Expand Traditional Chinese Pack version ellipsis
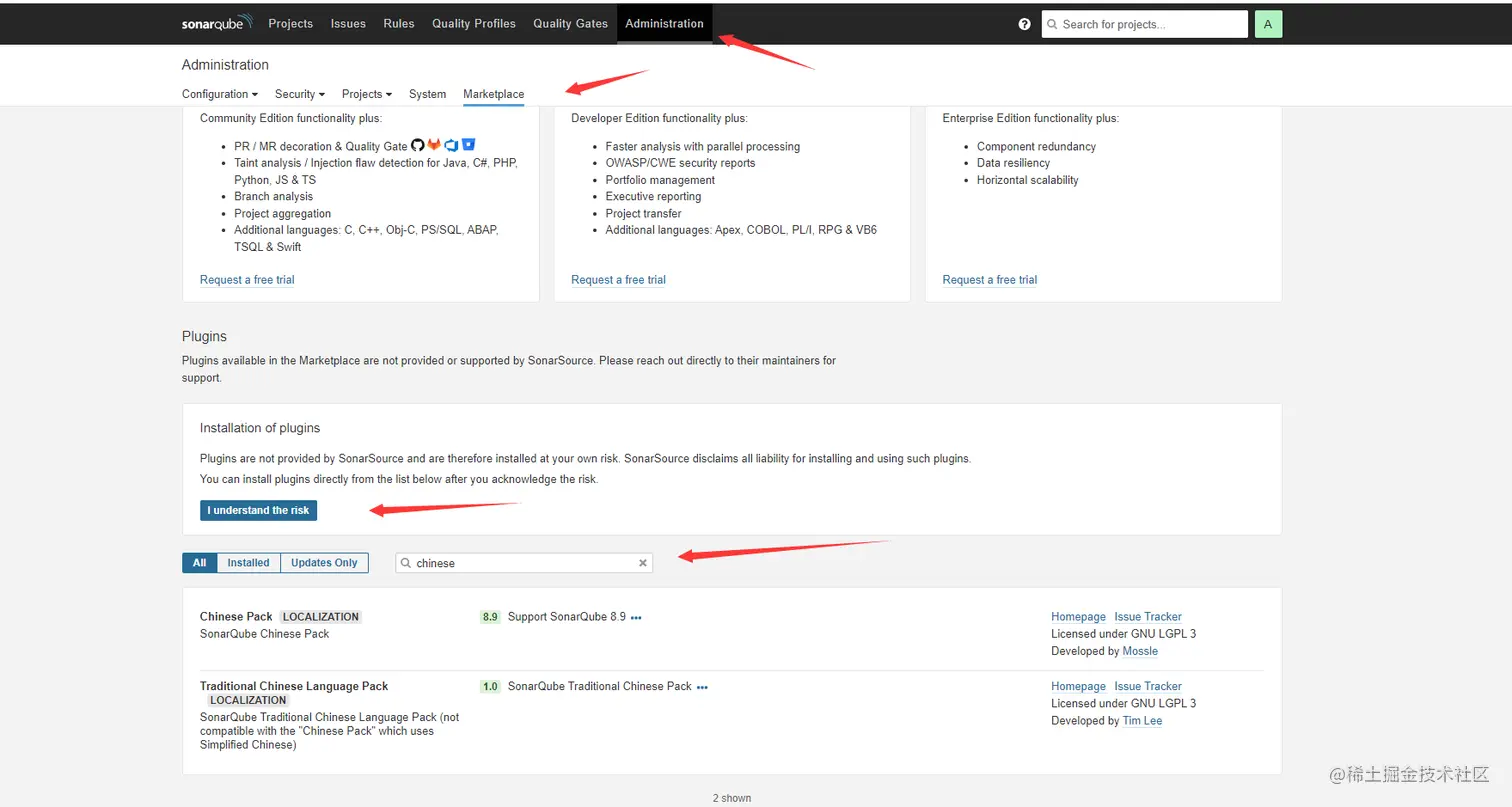The height and width of the screenshot is (807, 1512). (702, 688)
